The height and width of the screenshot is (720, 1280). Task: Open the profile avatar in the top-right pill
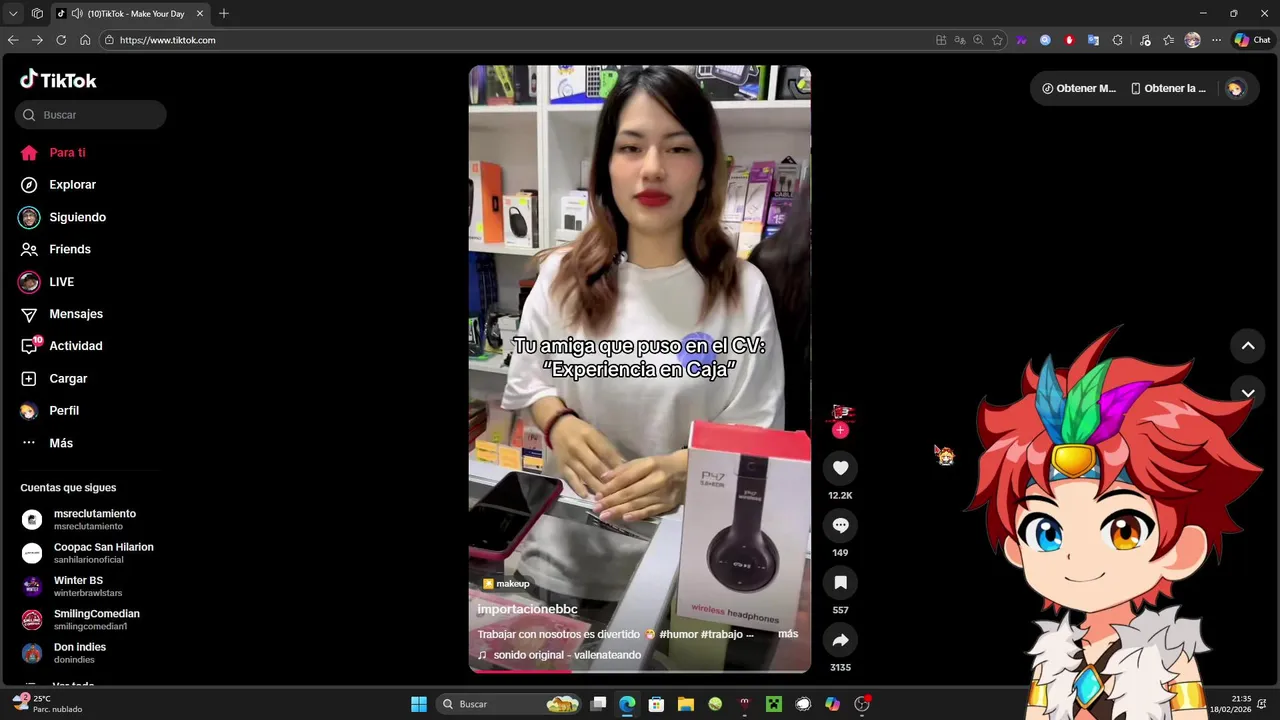[1236, 88]
